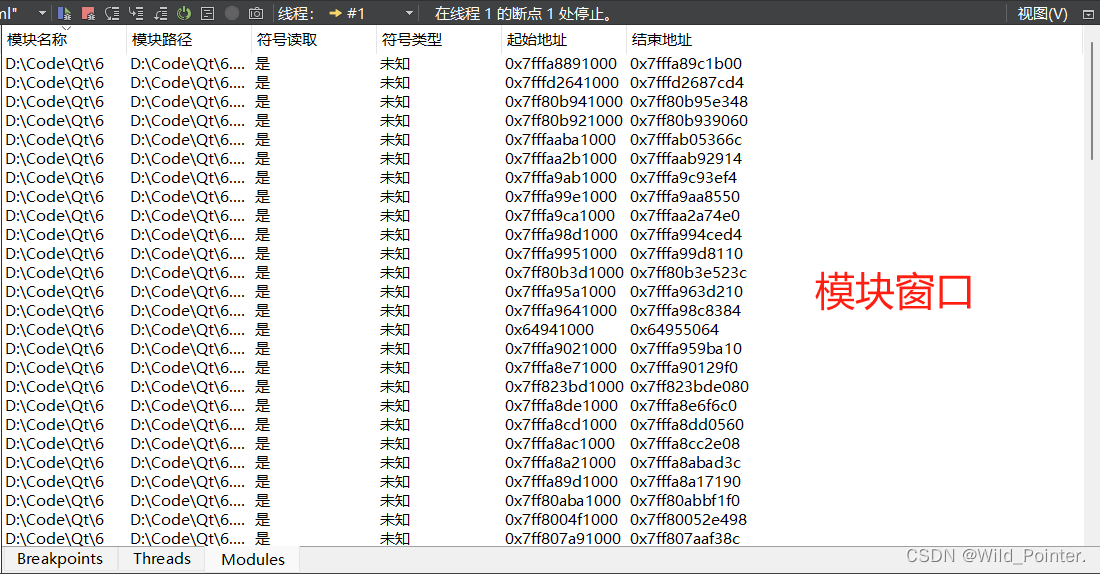
Task: Select start address 0x7ff807a91000
Action: tap(563, 538)
